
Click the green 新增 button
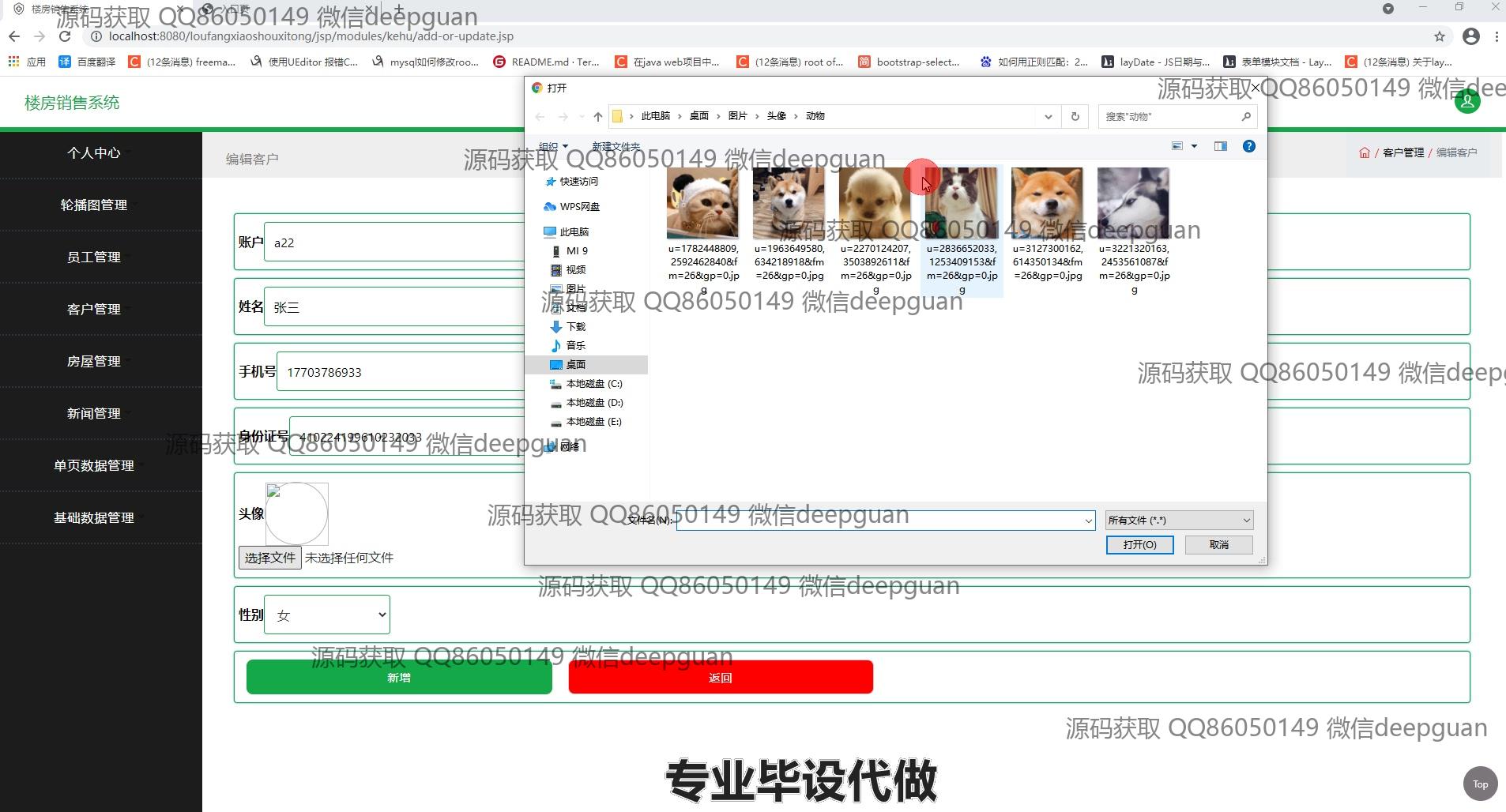click(399, 678)
